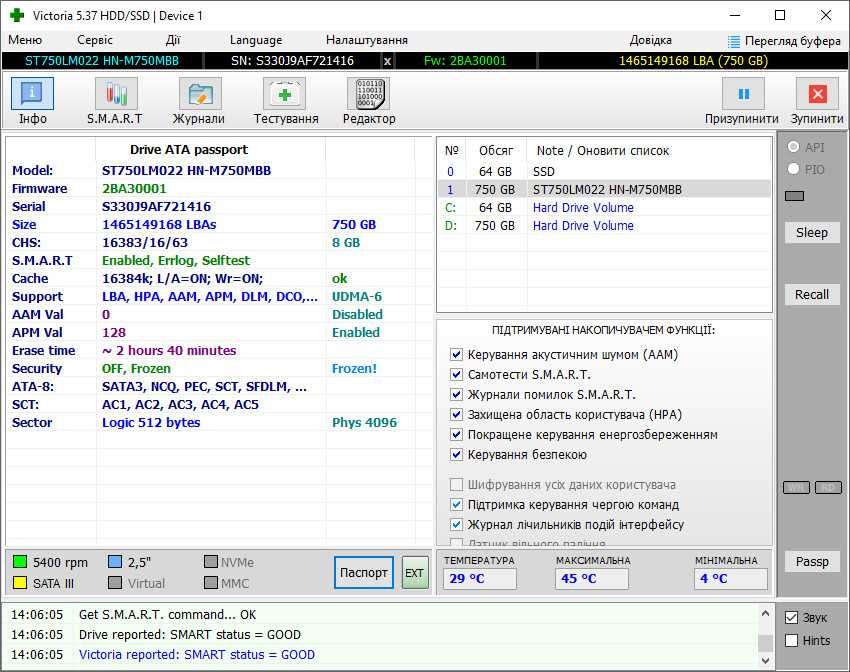Viewport: 850px width, 672px height.
Task: Toggle Керування акустичним шумом (AAM) checkbox
Action: pos(456,355)
